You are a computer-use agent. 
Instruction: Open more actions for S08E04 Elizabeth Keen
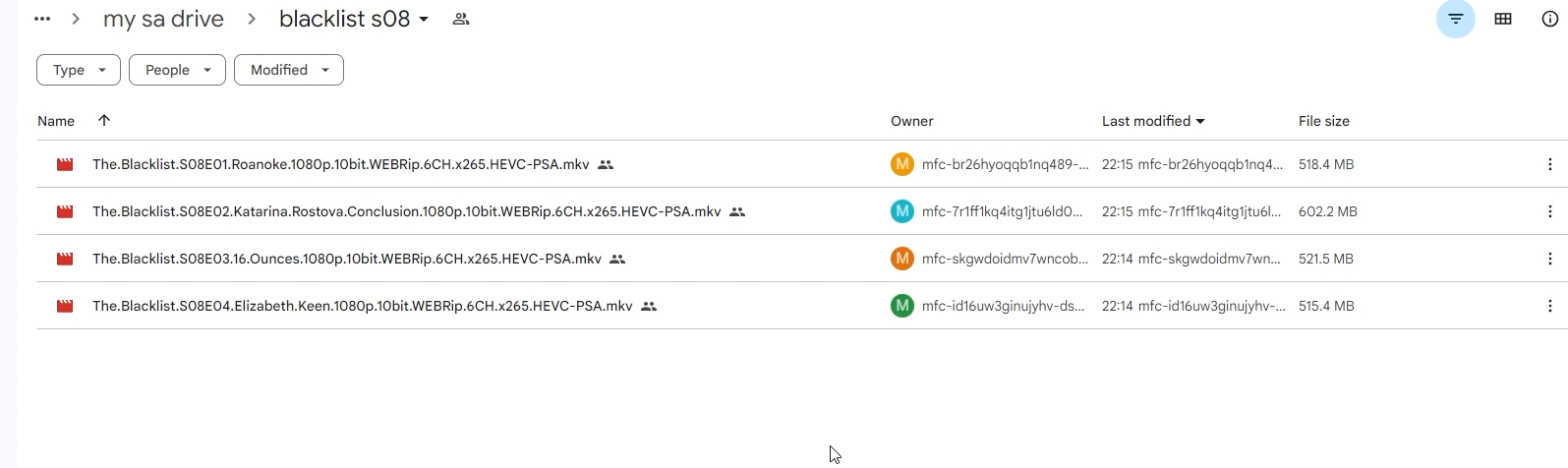point(1550,306)
